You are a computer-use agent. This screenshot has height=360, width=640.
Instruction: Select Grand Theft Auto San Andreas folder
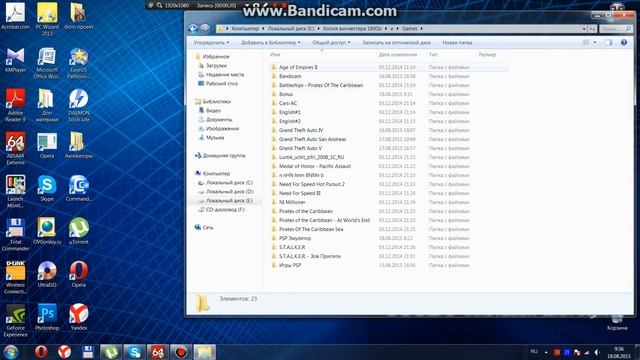(312, 139)
